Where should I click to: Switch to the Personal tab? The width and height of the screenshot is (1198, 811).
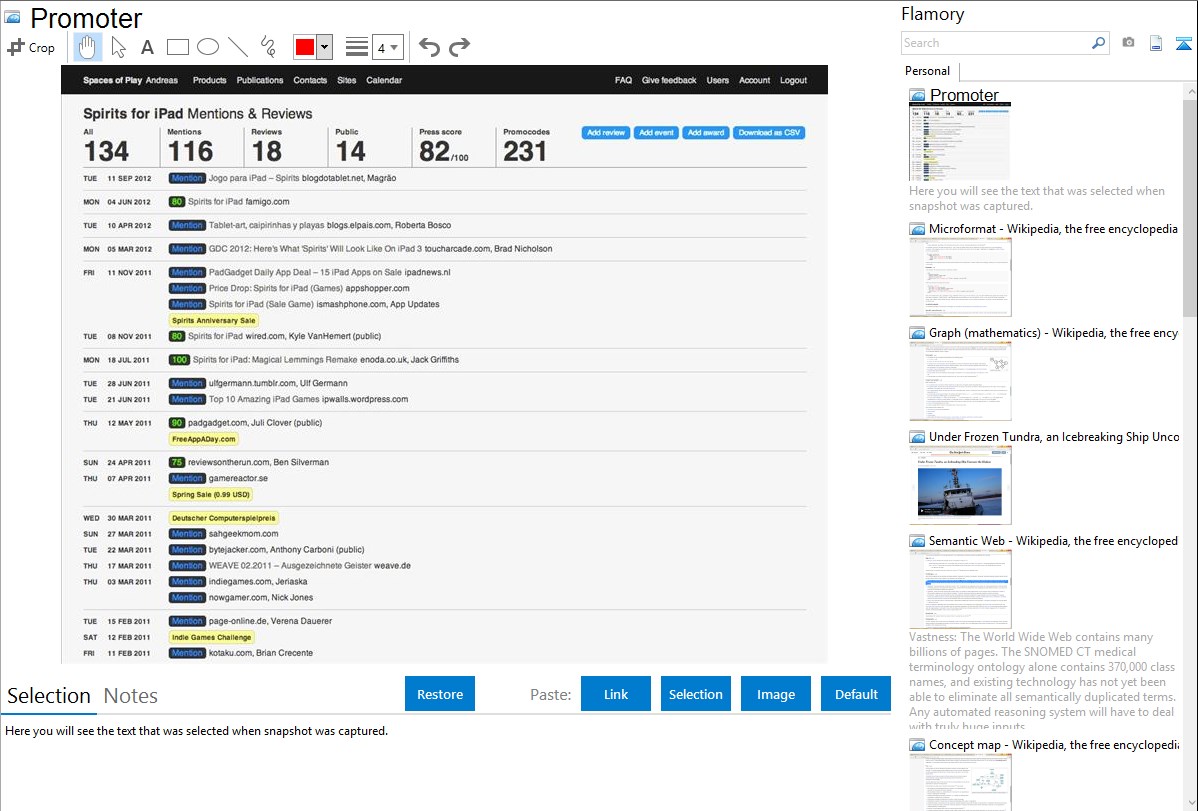(927, 71)
